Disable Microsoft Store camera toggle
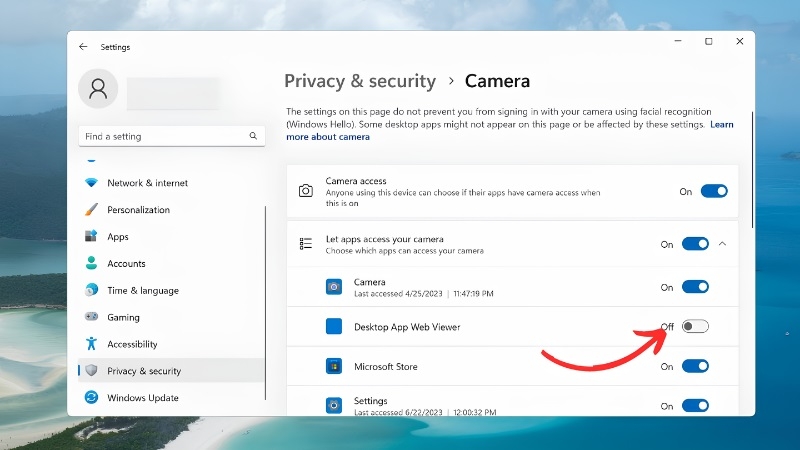This screenshot has height=450, width=800. point(695,366)
